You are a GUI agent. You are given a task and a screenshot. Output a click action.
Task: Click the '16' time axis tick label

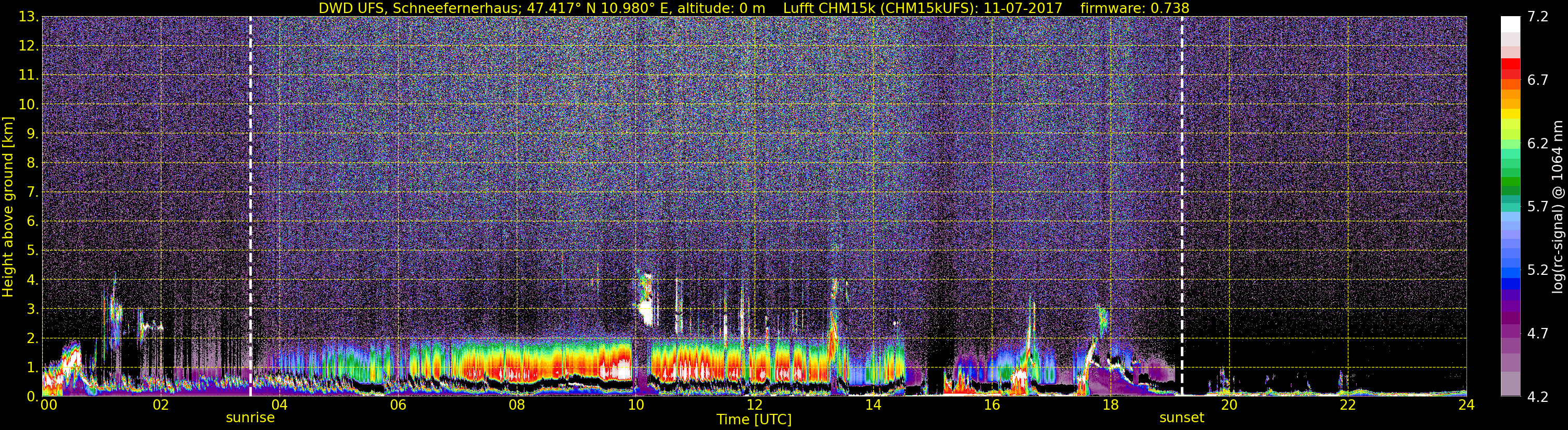[991, 406]
